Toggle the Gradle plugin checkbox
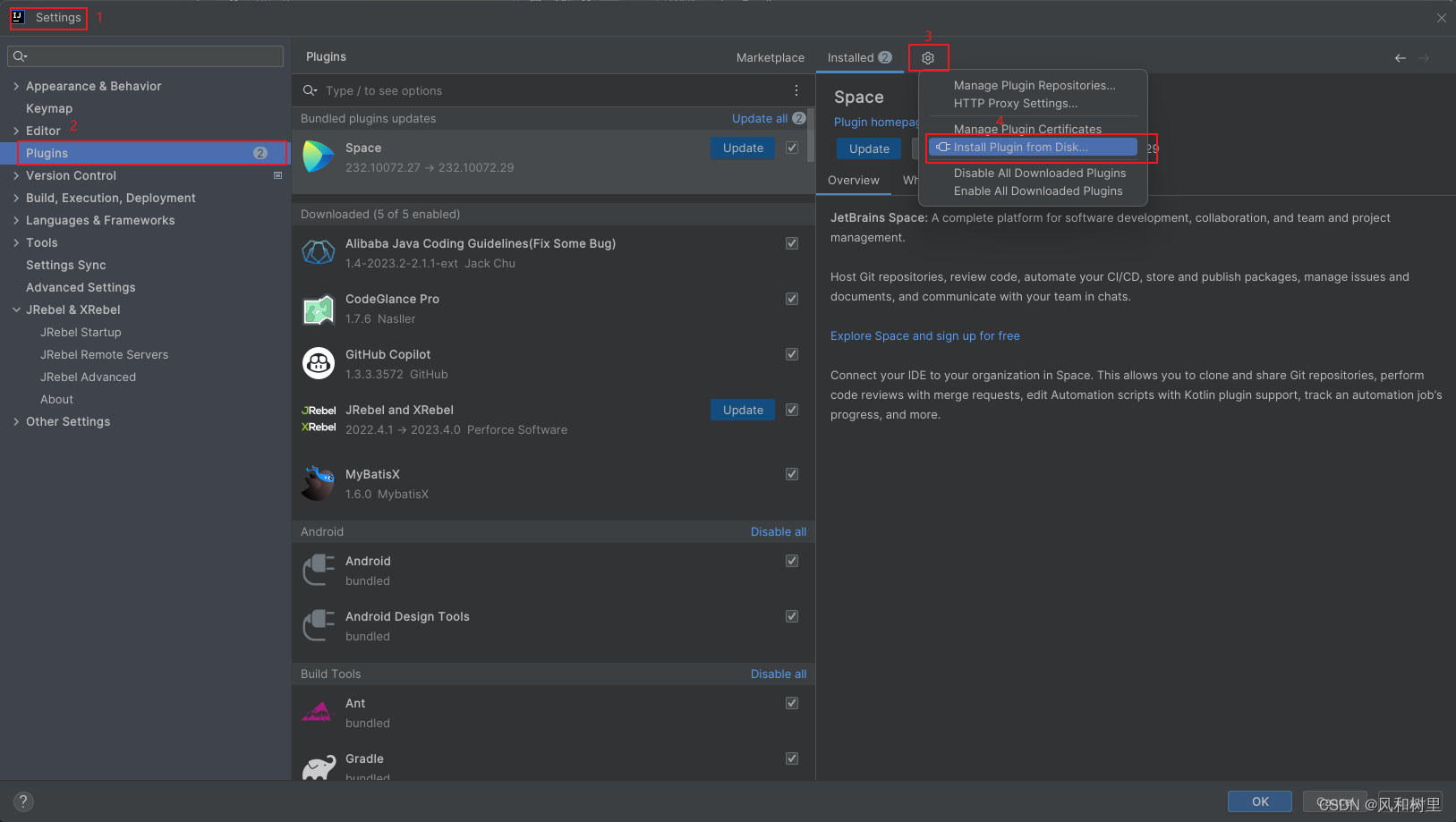 tap(792, 758)
